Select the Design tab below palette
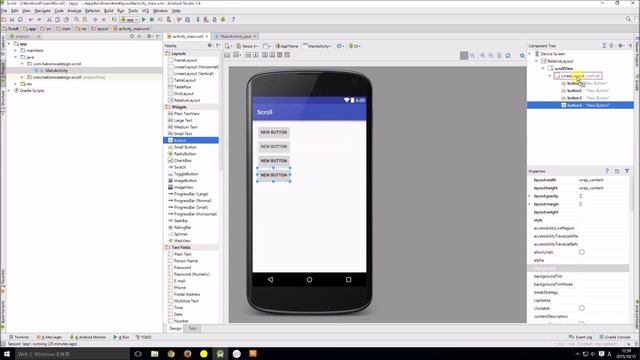Image resolution: width=640 pixels, height=360 pixels. 175,328
